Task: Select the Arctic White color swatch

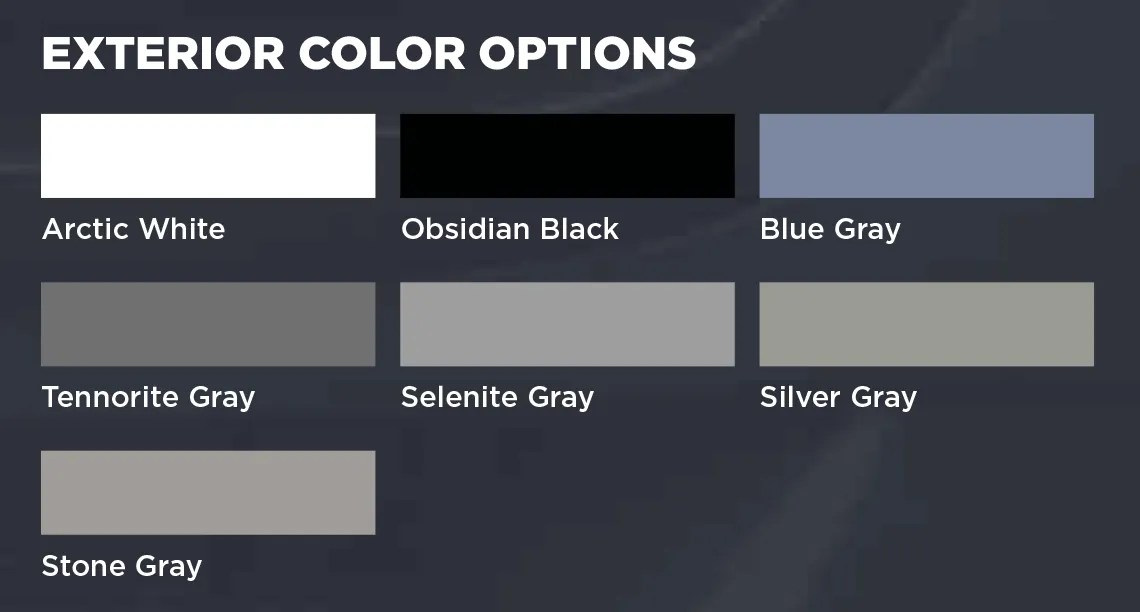Action: tap(208, 156)
